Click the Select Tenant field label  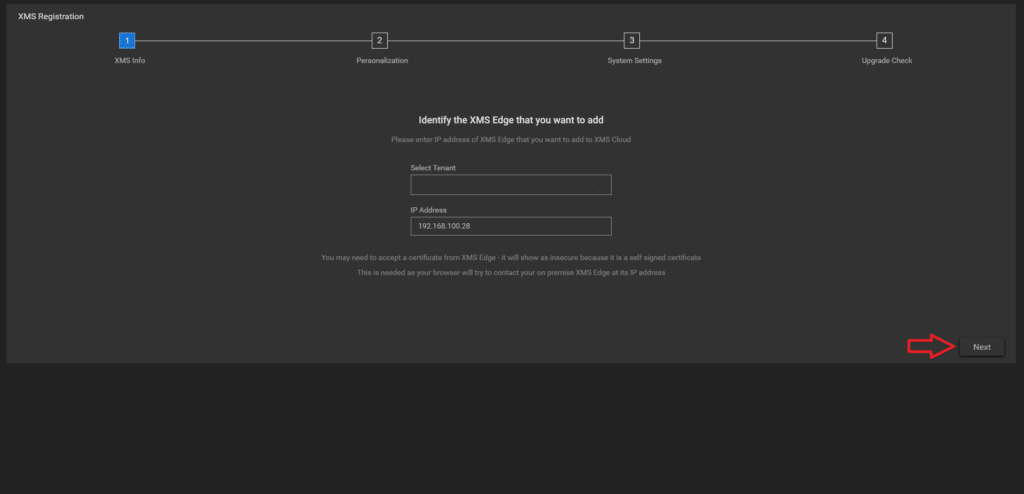(x=433, y=168)
